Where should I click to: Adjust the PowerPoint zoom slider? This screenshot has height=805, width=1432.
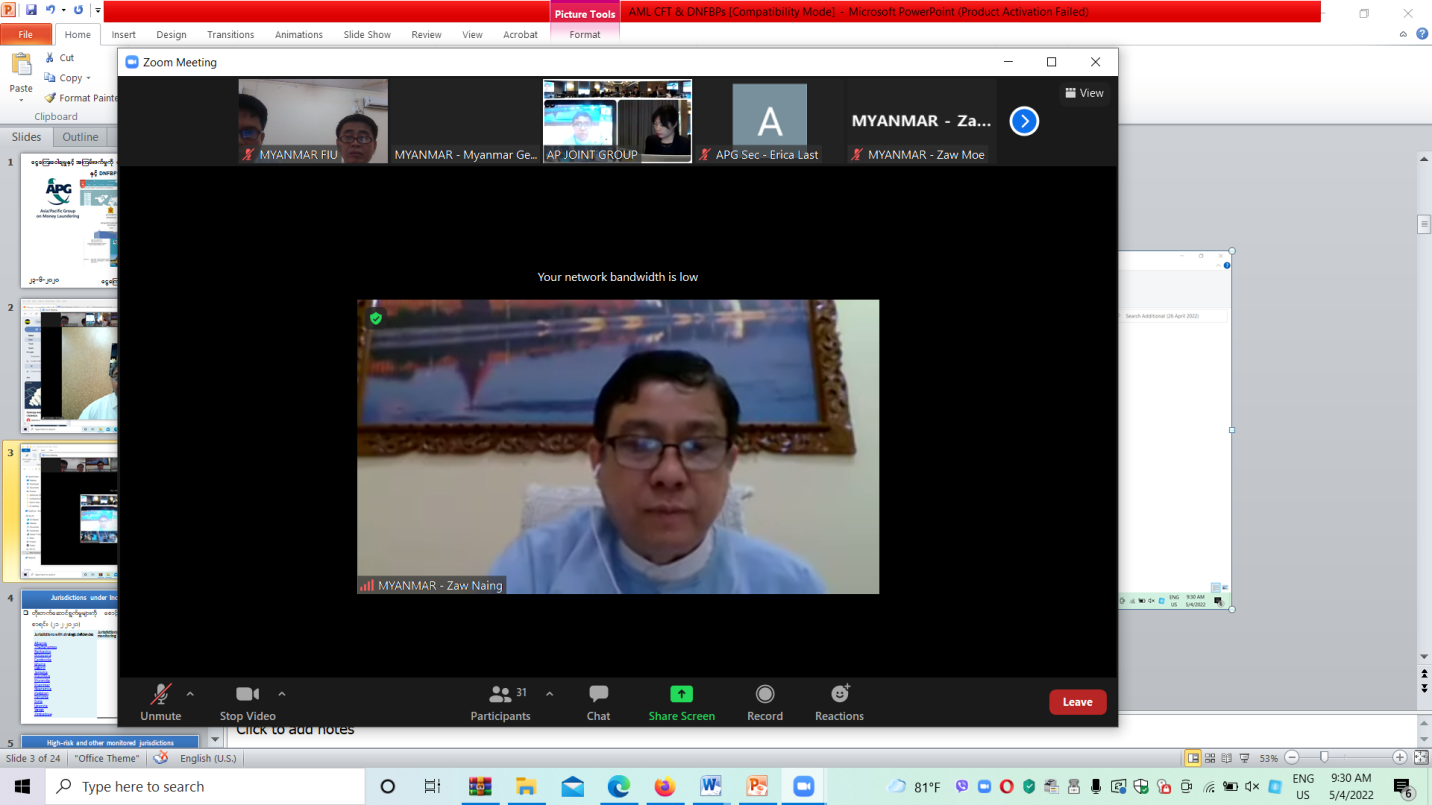pos(1324,758)
